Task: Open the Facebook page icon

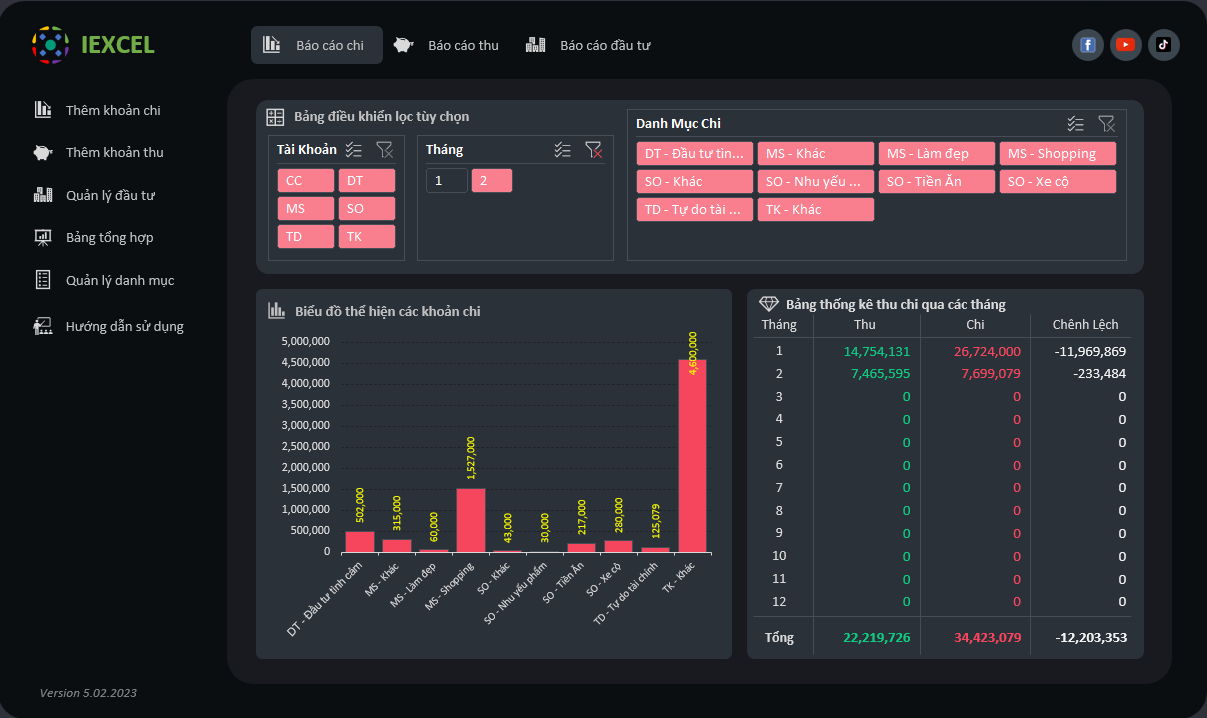Action: [1088, 45]
